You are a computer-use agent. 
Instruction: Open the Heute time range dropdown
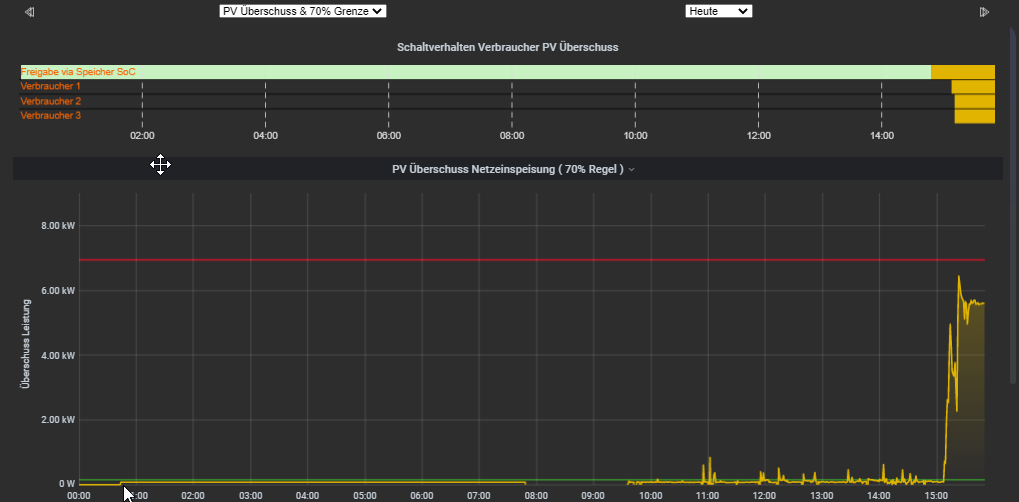[x=719, y=11]
